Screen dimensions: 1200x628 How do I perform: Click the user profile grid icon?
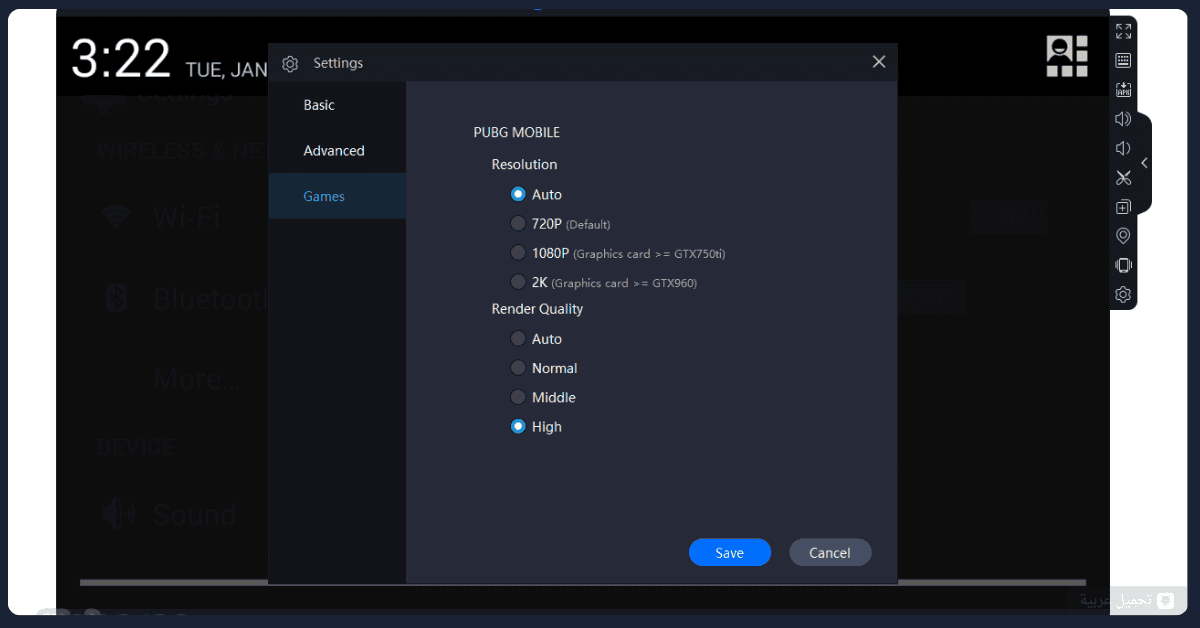(1067, 56)
